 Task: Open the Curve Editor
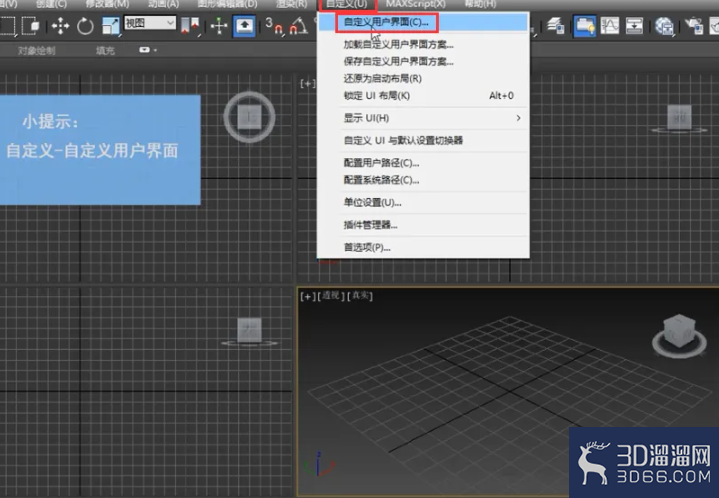point(610,26)
